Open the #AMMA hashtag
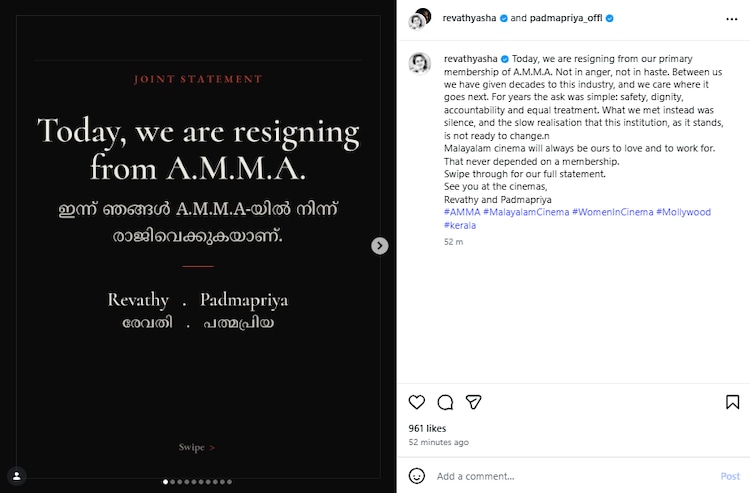The image size is (750, 493). pyautogui.click(x=462, y=212)
